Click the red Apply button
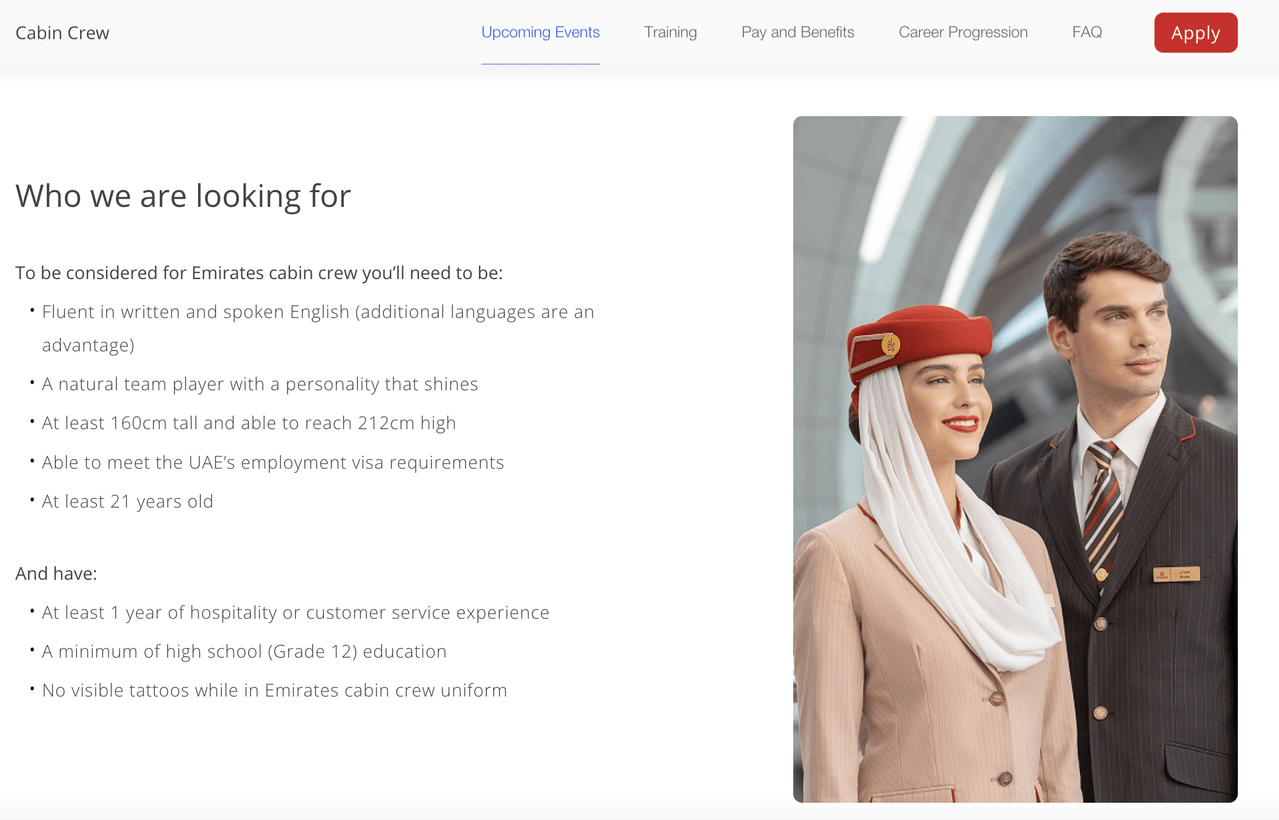The image size is (1279, 820). [1195, 32]
